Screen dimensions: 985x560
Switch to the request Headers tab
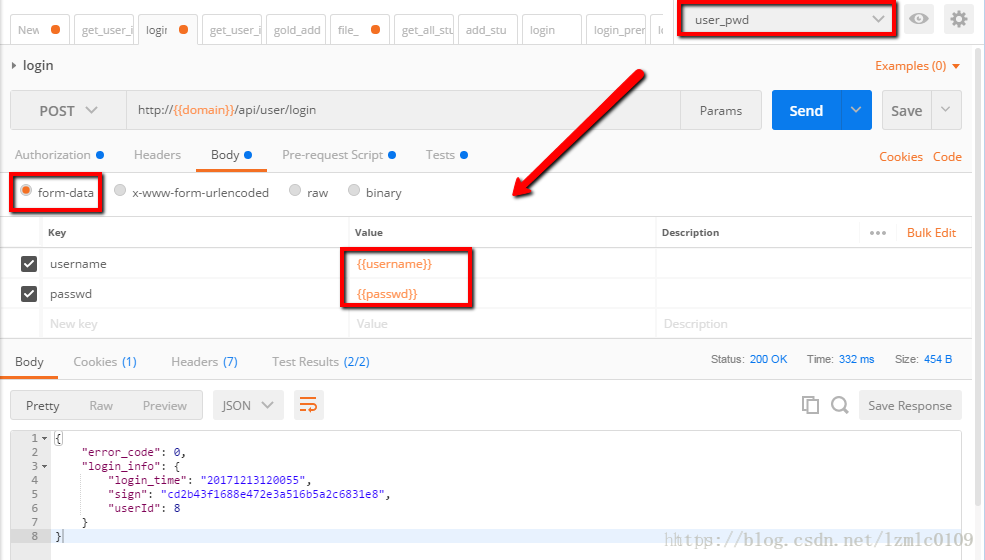coord(157,155)
